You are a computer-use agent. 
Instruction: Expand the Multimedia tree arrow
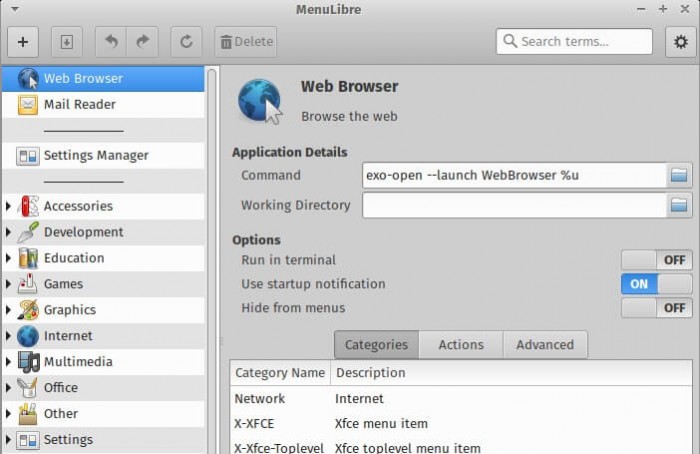coord(8,361)
